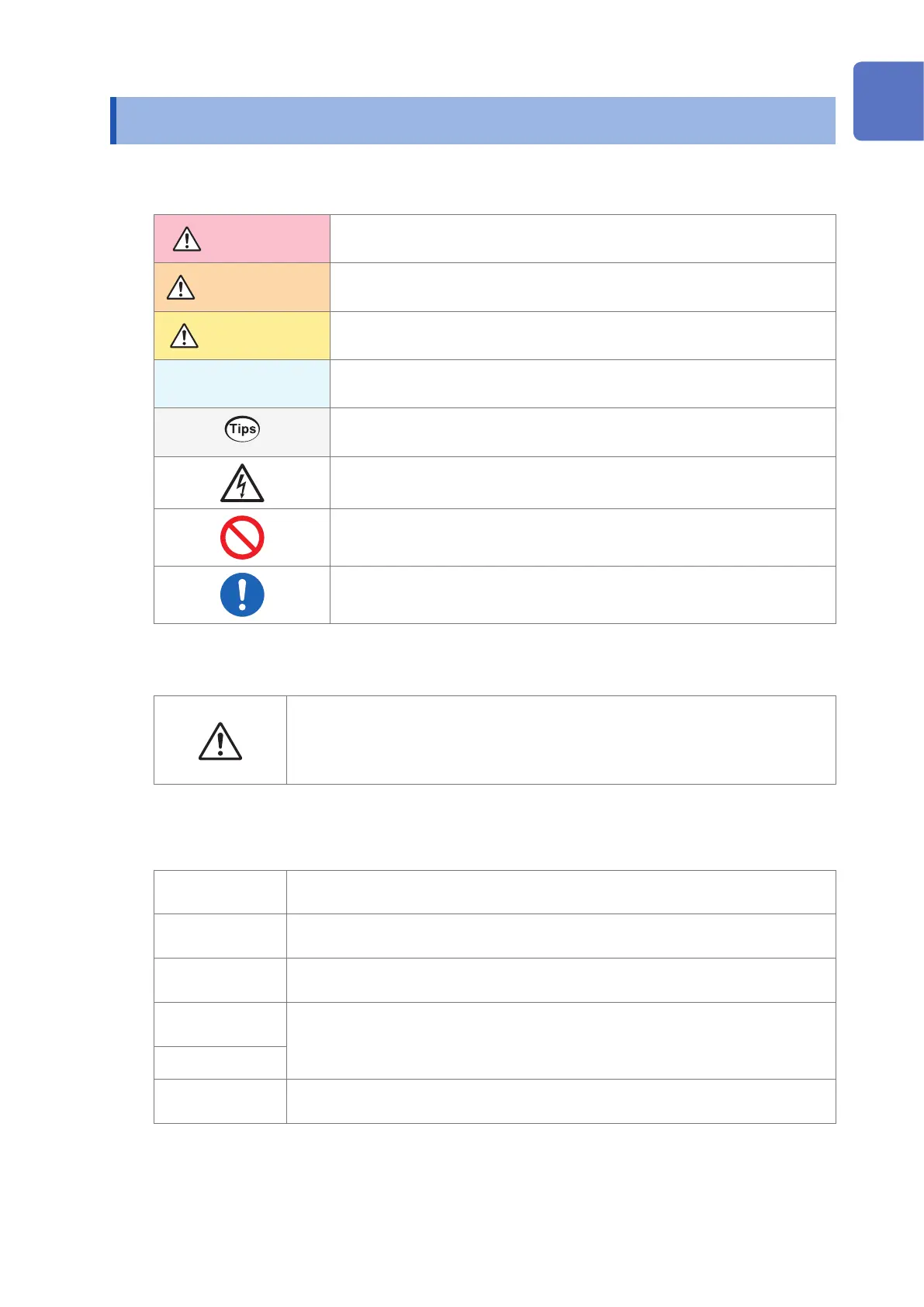Select the blue chapter tab on the page edge
This screenshot has height=1307, width=924.
[x=888, y=102]
